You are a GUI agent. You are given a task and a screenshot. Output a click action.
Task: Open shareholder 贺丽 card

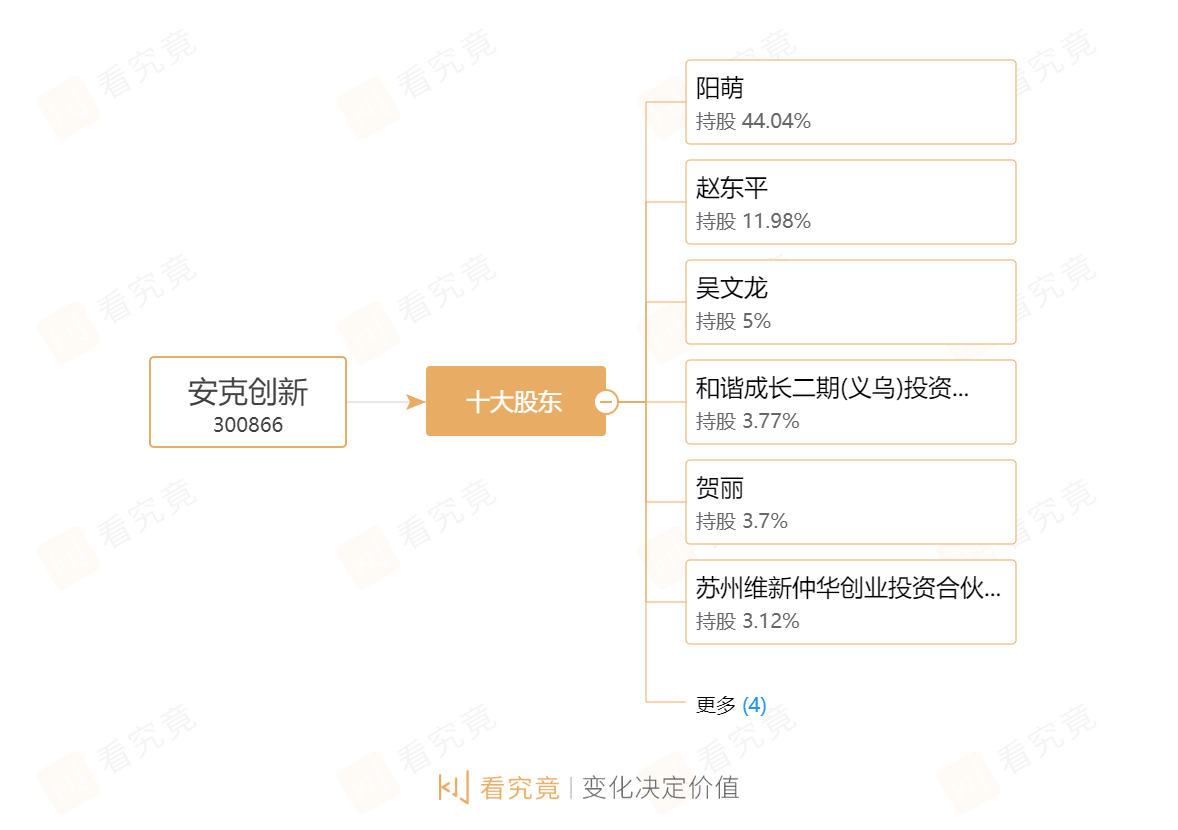point(850,502)
